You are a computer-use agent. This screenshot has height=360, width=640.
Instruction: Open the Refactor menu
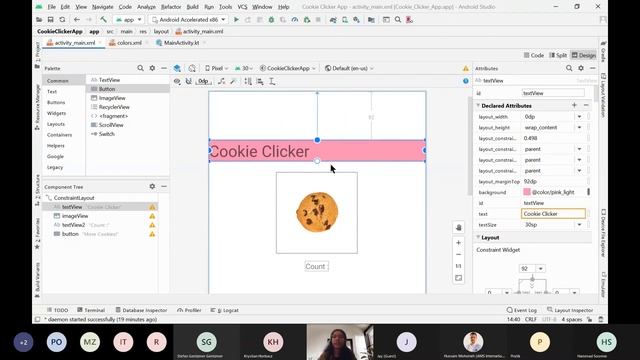(x=171, y=7)
